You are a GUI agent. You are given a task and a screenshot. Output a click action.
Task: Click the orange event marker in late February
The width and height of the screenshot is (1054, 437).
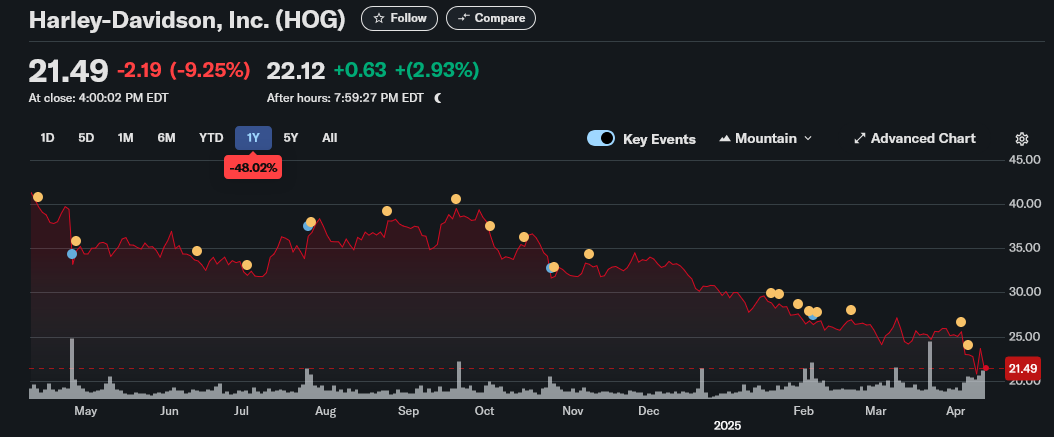pos(851,310)
